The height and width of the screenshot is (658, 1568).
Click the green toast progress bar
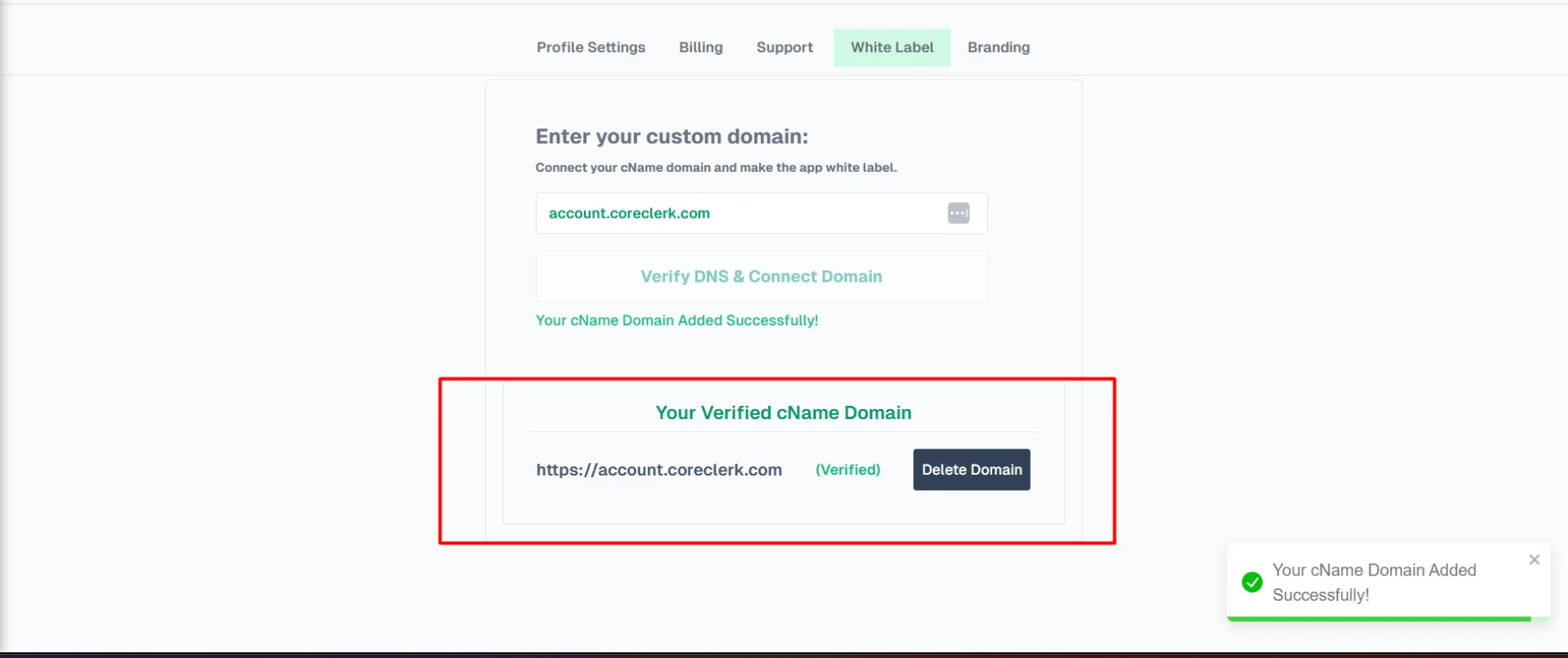coord(1378,619)
